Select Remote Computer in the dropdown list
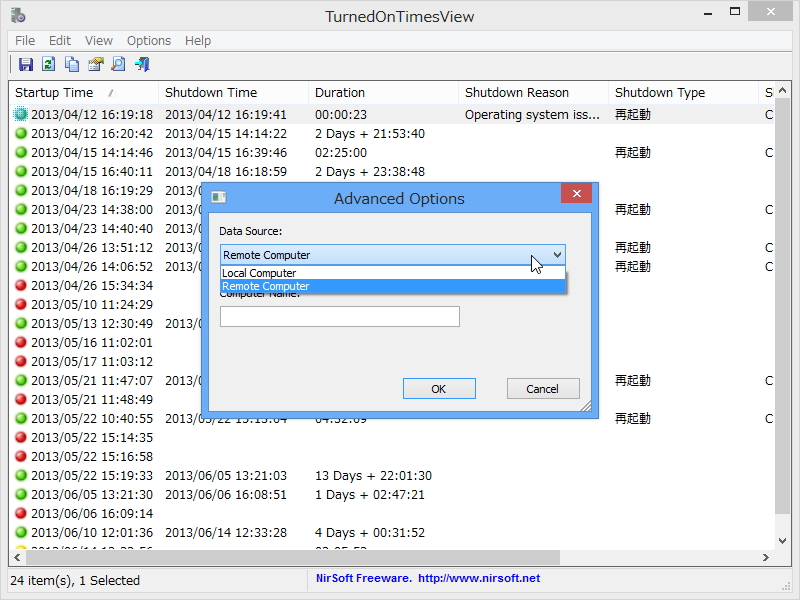Image resolution: width=800 pixels, height=600 pixels. point(393,286)
